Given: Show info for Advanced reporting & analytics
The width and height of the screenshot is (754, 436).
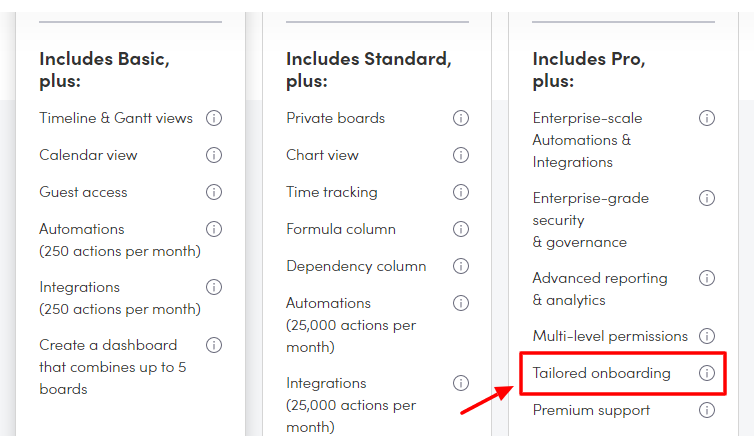Looking at the screenshot, I should coord(707,278).
